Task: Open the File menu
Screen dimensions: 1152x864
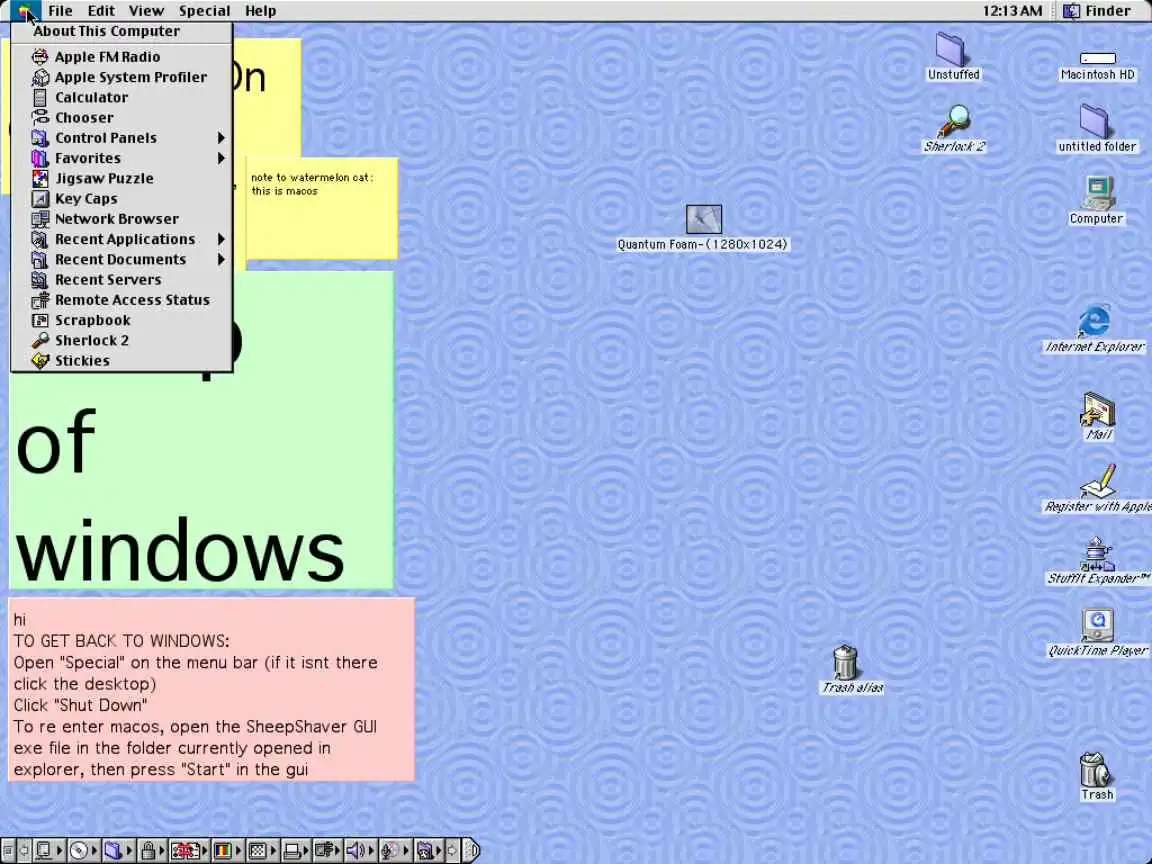Action: click(x=60, y=10)
